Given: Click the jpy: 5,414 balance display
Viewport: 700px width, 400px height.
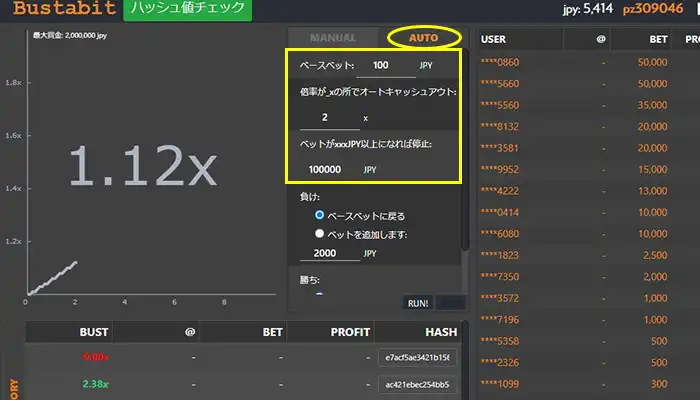Looking at the screenshot, I should [588, 8].
